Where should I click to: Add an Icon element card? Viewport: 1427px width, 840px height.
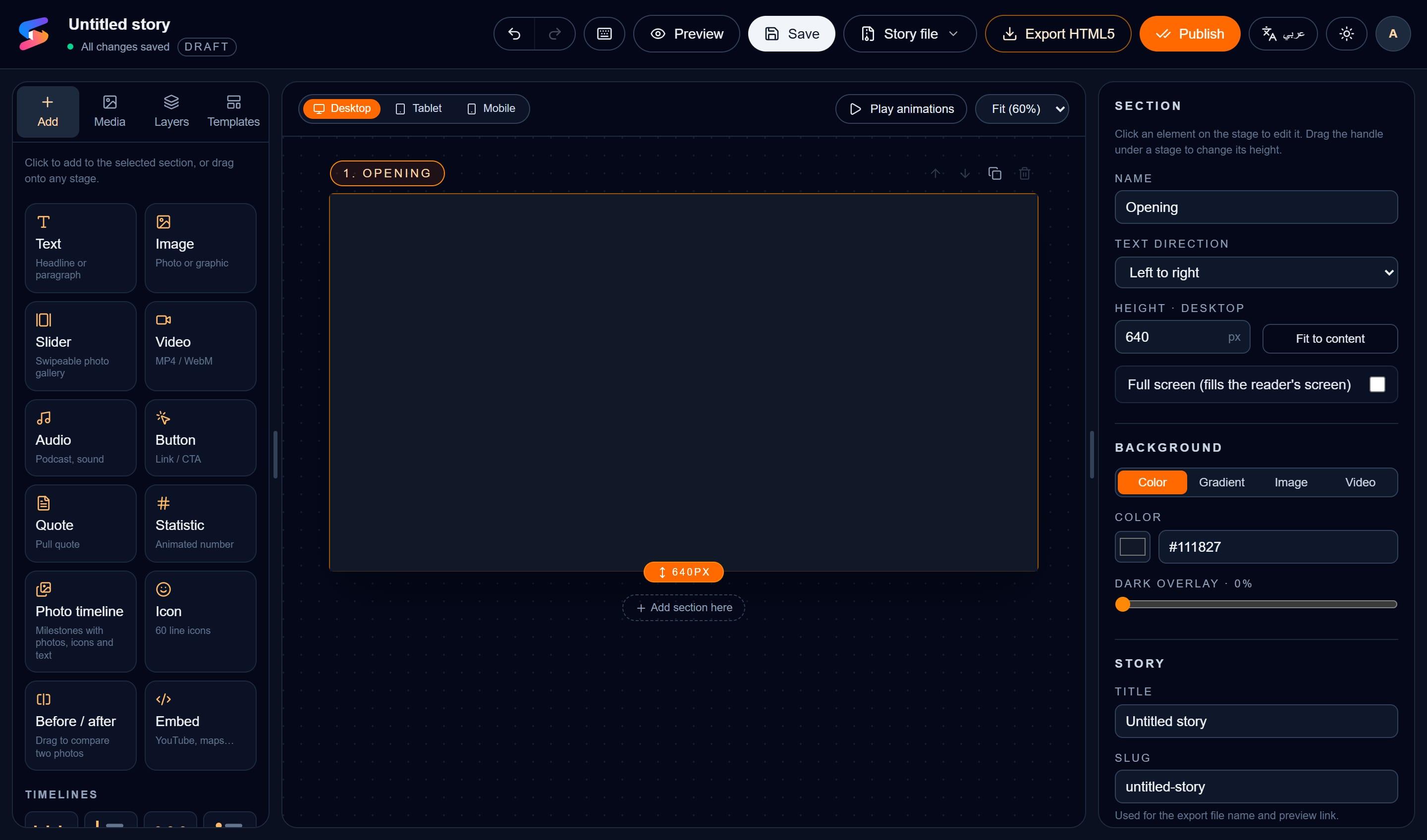(x=201, y=621)
